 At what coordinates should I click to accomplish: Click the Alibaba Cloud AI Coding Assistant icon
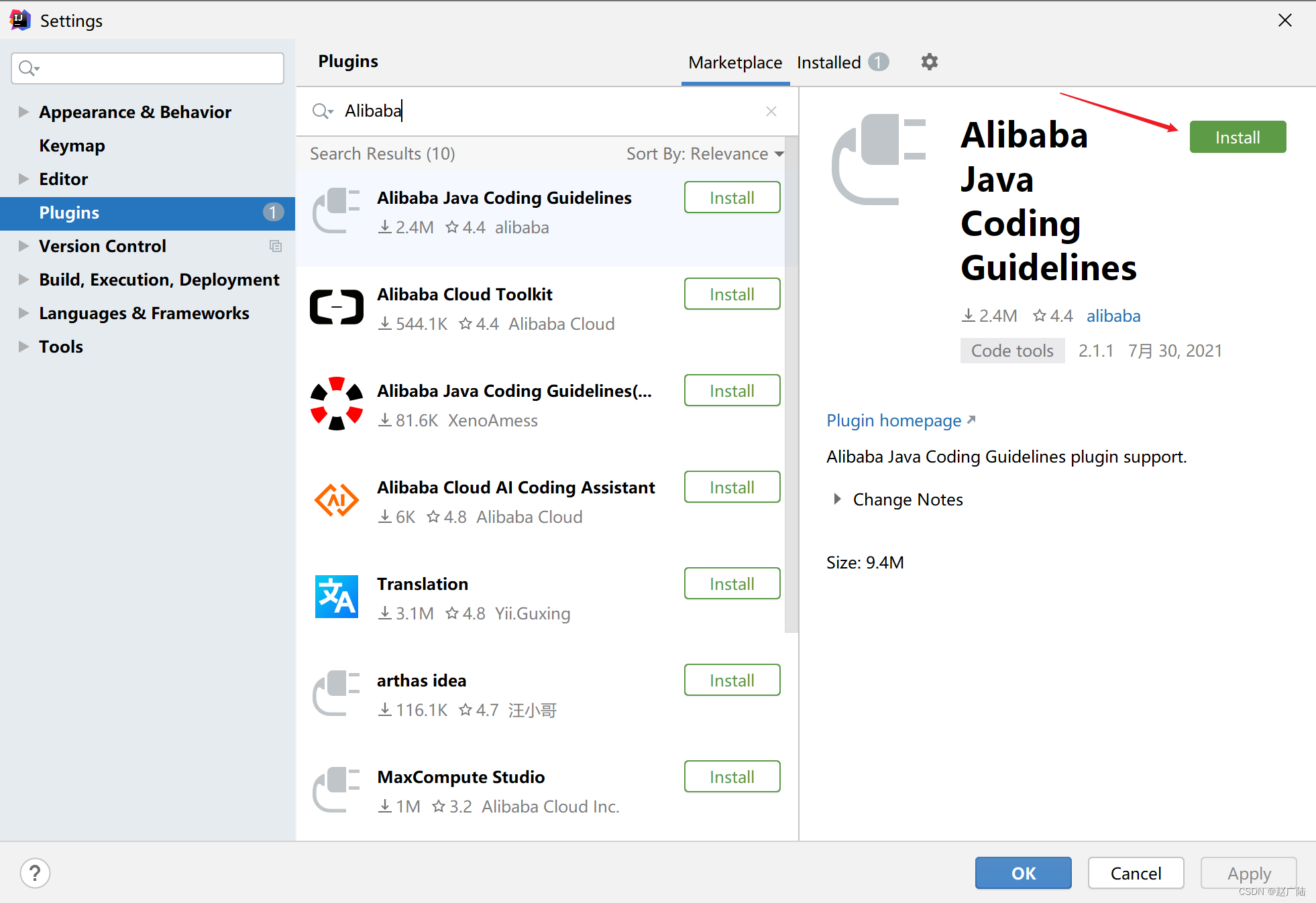pos(337,500)
